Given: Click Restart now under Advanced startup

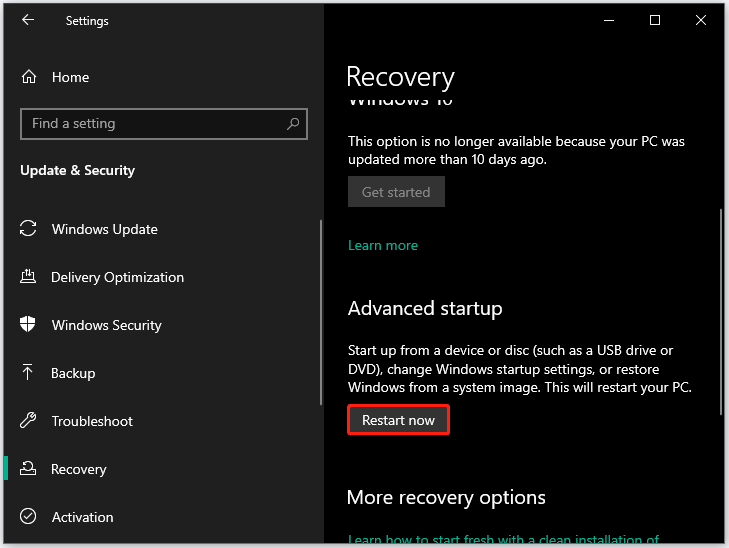Looking at the screenshot, I should tap(398, 420).
